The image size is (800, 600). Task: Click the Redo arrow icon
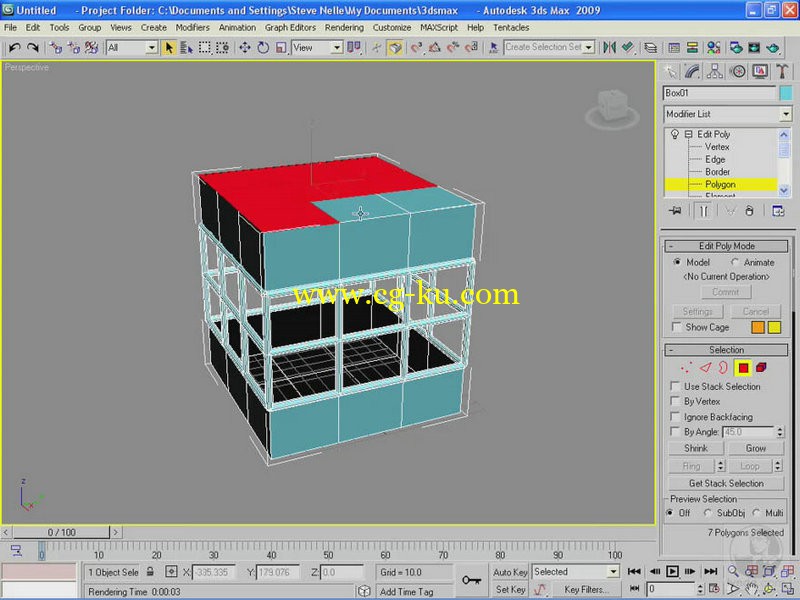coord(33,48)
